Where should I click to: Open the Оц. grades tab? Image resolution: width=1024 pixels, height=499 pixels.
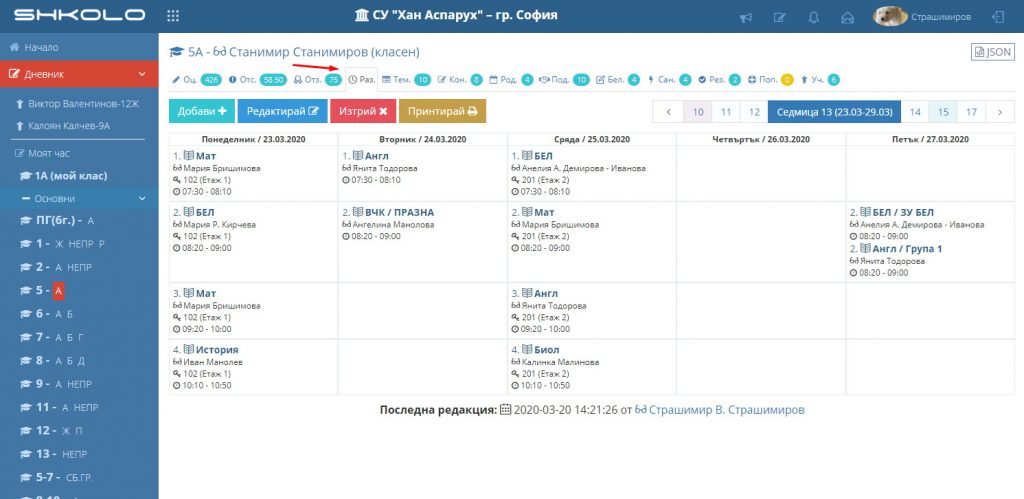pos(197,80)
